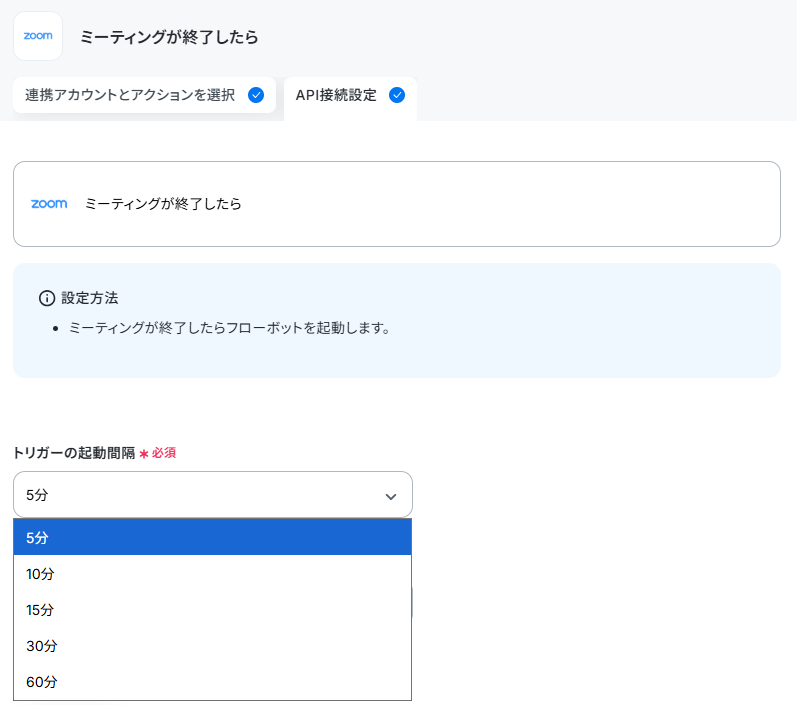
Task: Click the トリガーの起動間隔 field label
Action: [74, 453]
